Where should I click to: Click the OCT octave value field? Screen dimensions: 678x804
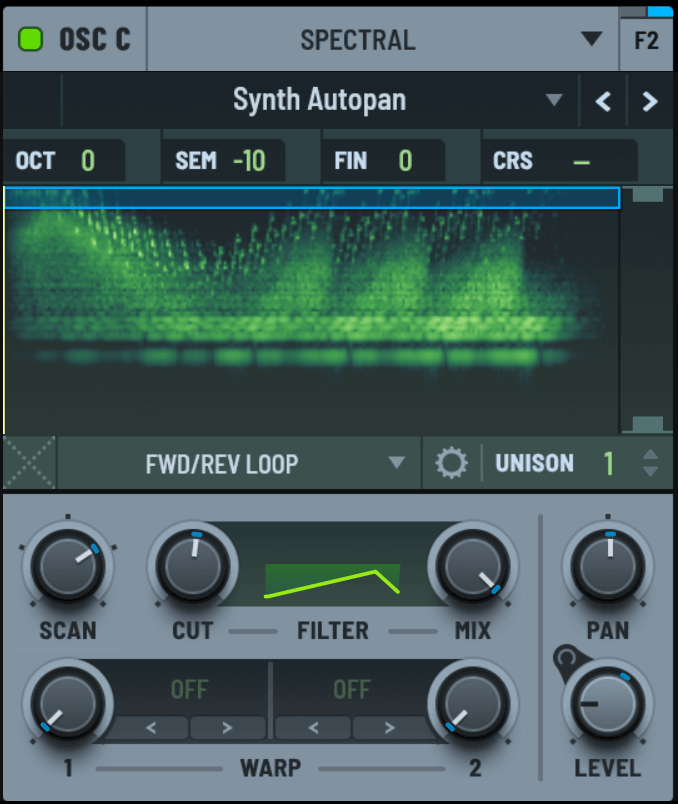click(x=88, y=161)
